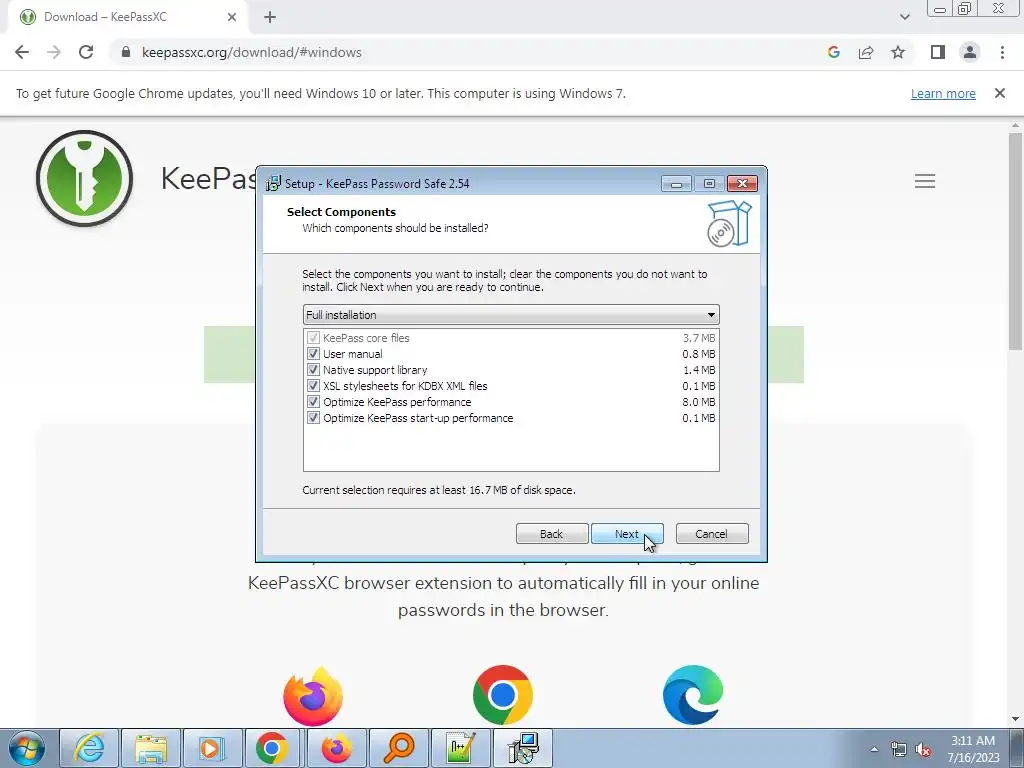Open the Chrome three-dot menu

click(x=1002, y=52)
